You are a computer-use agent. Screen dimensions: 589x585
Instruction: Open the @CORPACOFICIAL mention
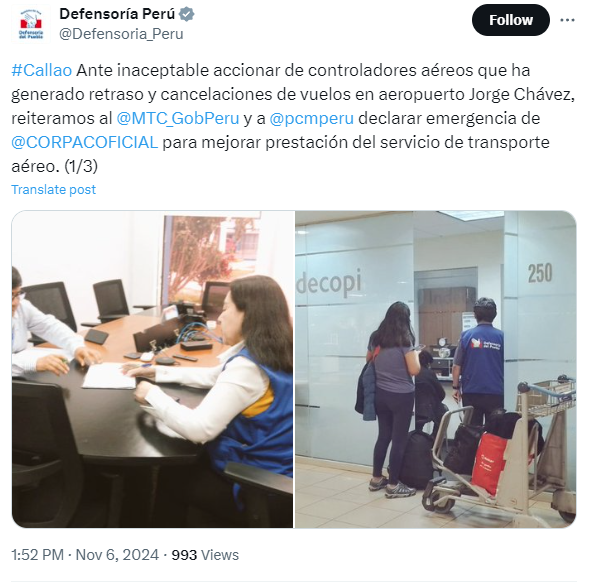(x=85, y=142)
